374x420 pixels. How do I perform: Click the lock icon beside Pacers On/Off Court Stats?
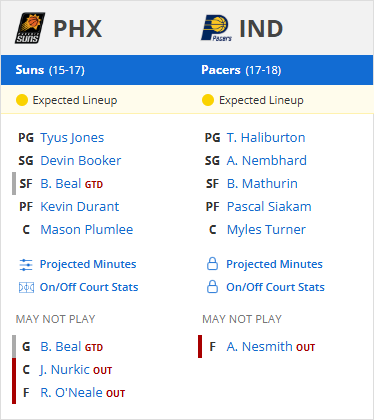212,287
